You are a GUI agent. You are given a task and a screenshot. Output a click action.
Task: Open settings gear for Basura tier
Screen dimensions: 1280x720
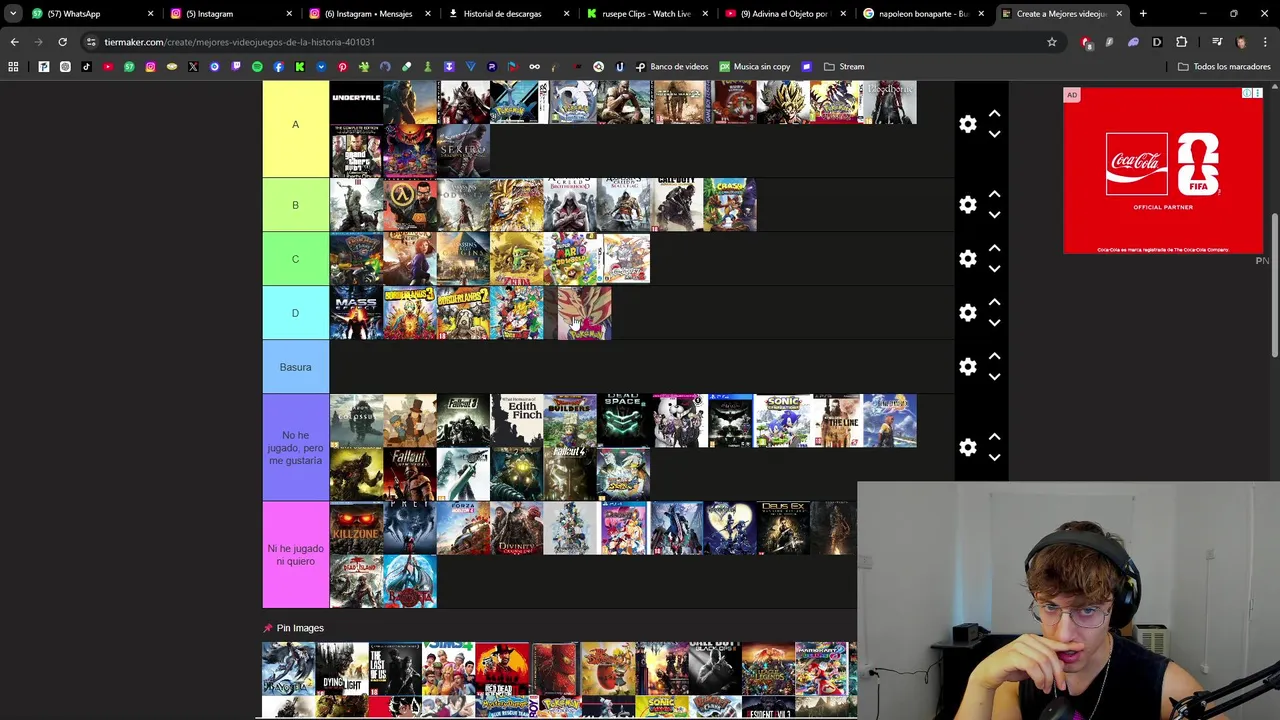click(x=967, y=367)
